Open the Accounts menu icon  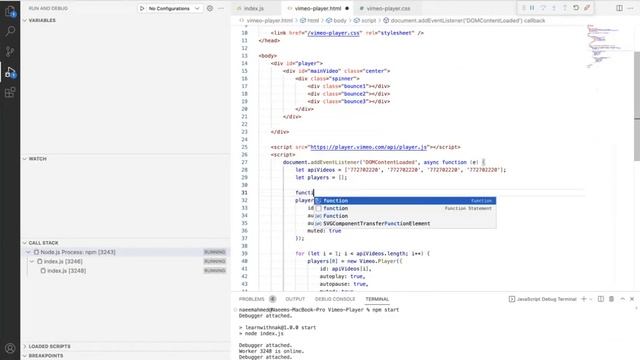click(10, 348)
